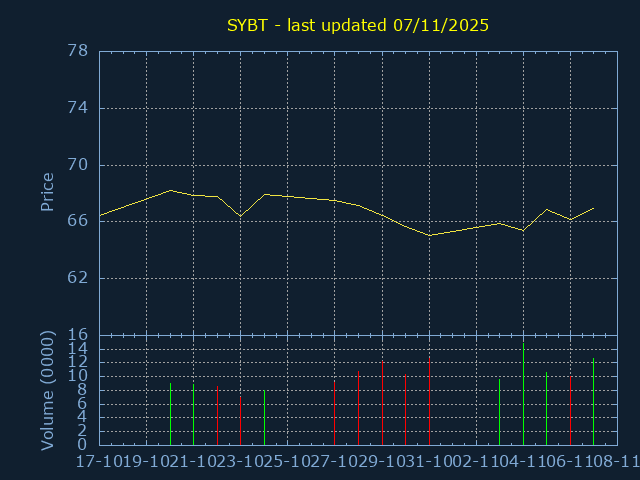Select the 78 price tick label
Screen dimensions: 640x480
pyautogui.click(x=78, y=51)
